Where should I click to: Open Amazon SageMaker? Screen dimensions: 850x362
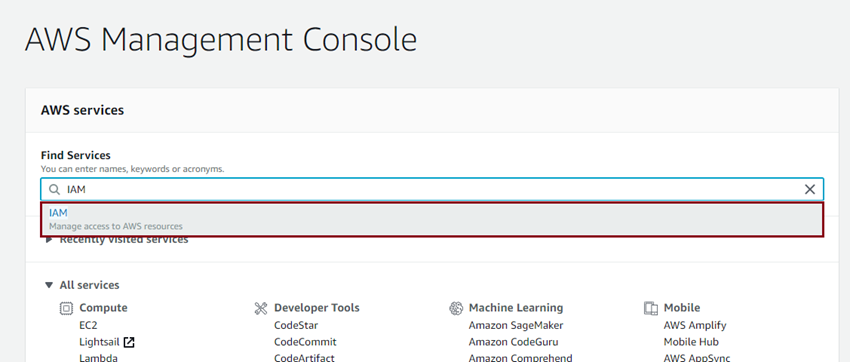click(516, 326)
